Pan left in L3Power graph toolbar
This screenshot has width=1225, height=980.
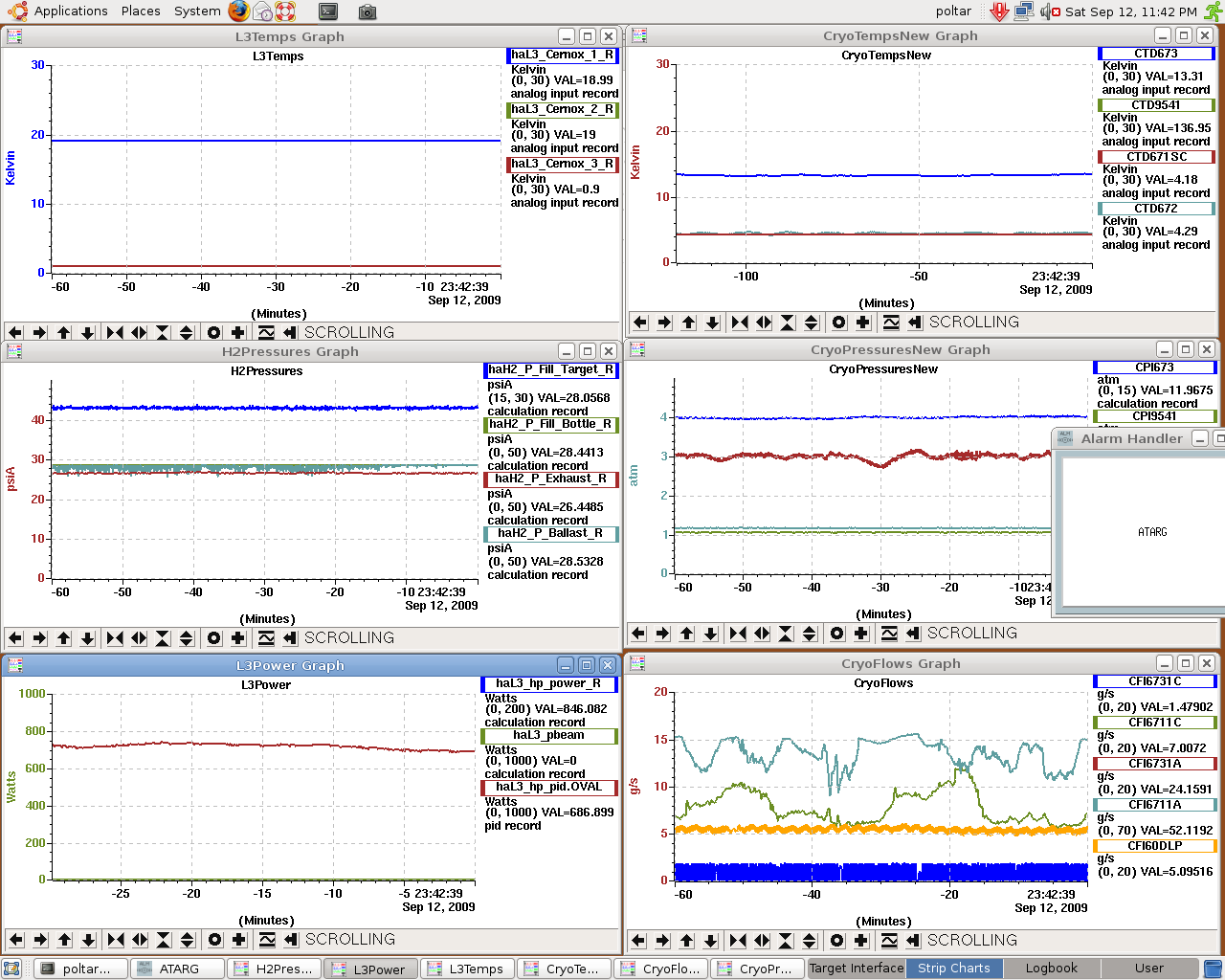[15, 940]
